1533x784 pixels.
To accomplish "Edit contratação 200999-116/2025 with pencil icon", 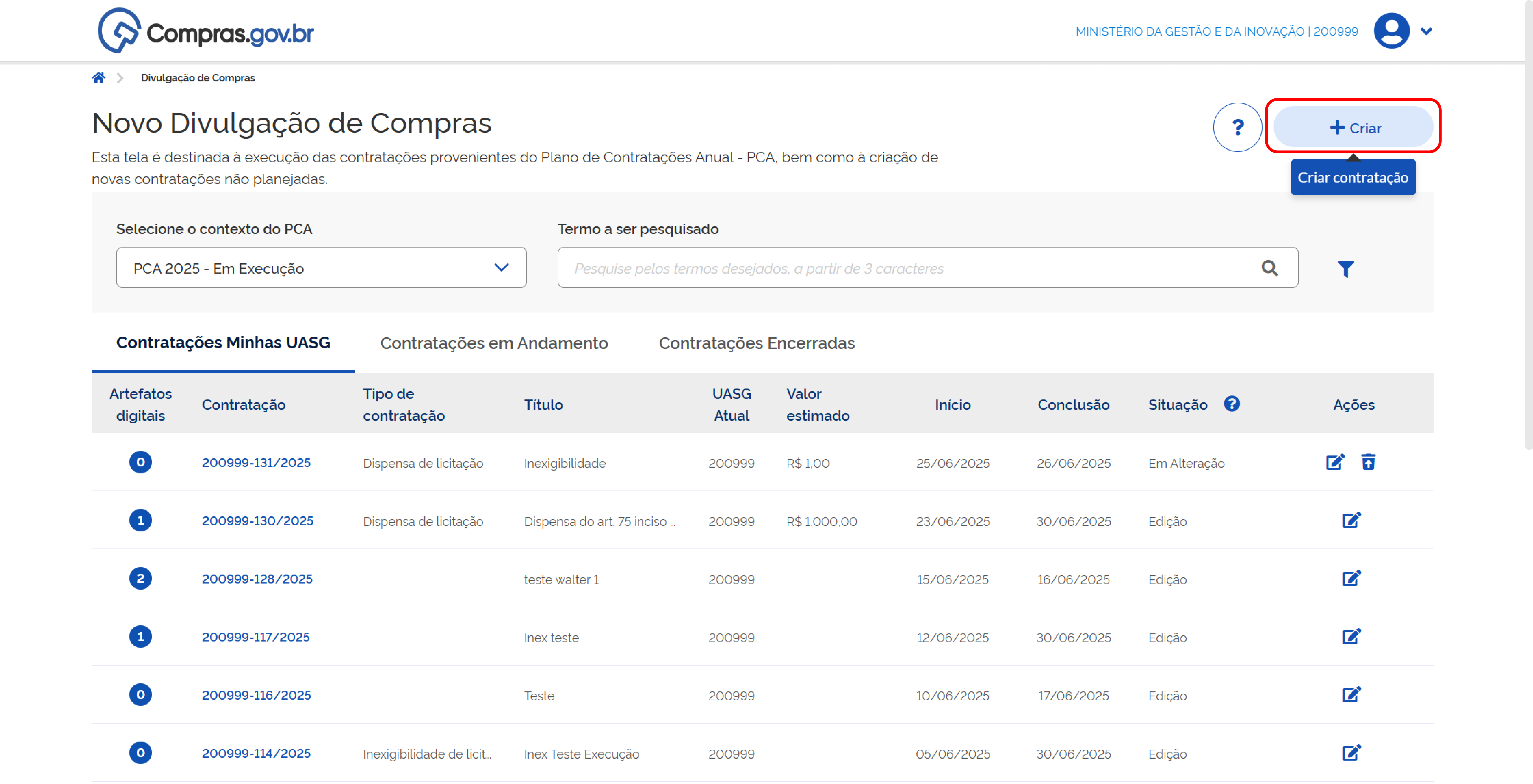I will point(1351,695).
